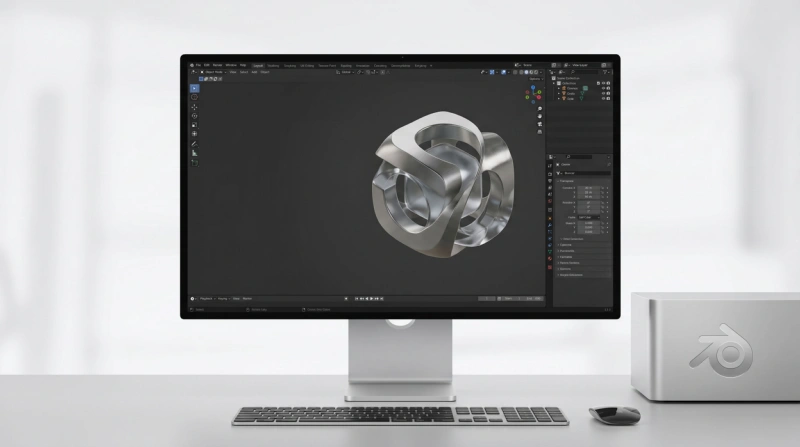Select the Select Box tool in toolbar
The image size is (800, 447).
tap(194, 88)
